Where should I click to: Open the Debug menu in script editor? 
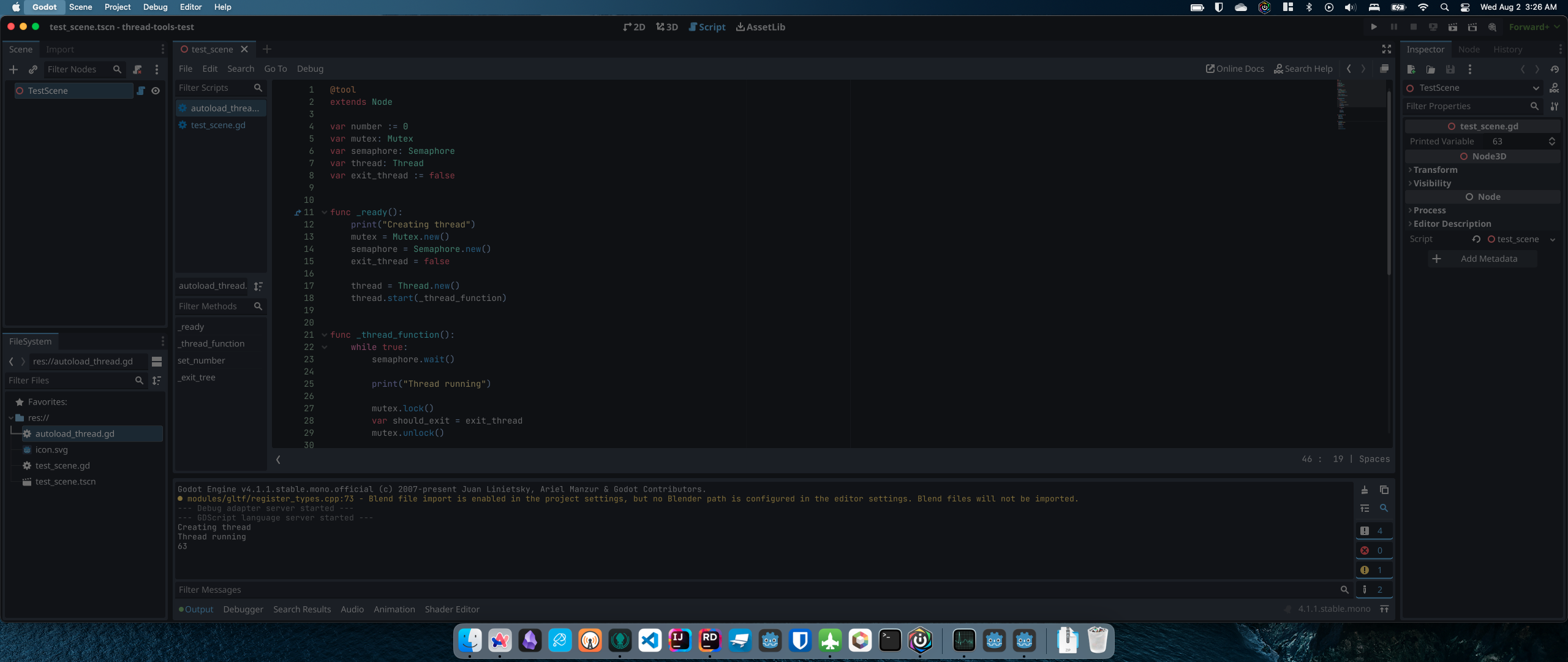click(x=310, y=69)
